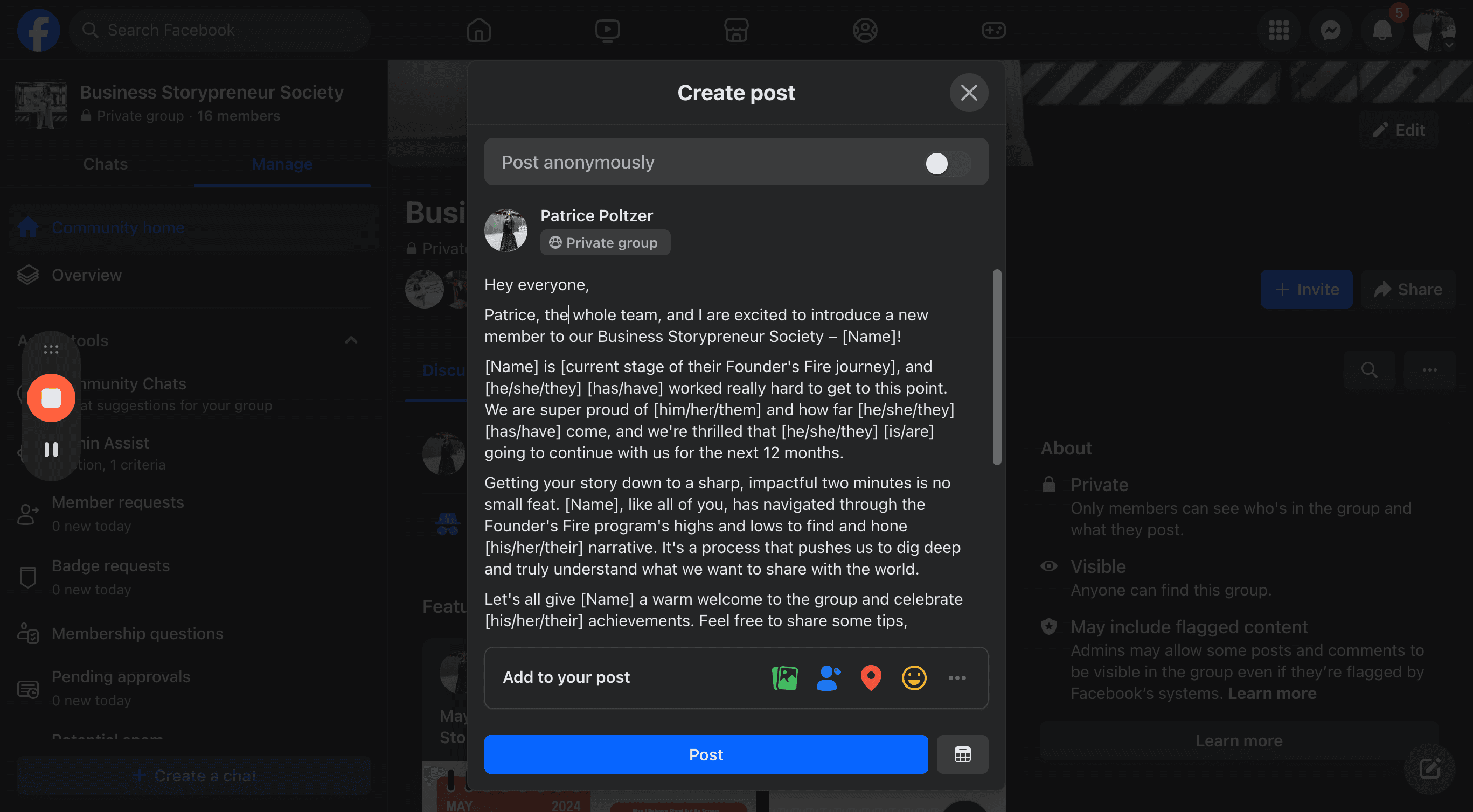Open the Marketplace tab icon
Screen dimensions: 1473x812
[736, 30]
